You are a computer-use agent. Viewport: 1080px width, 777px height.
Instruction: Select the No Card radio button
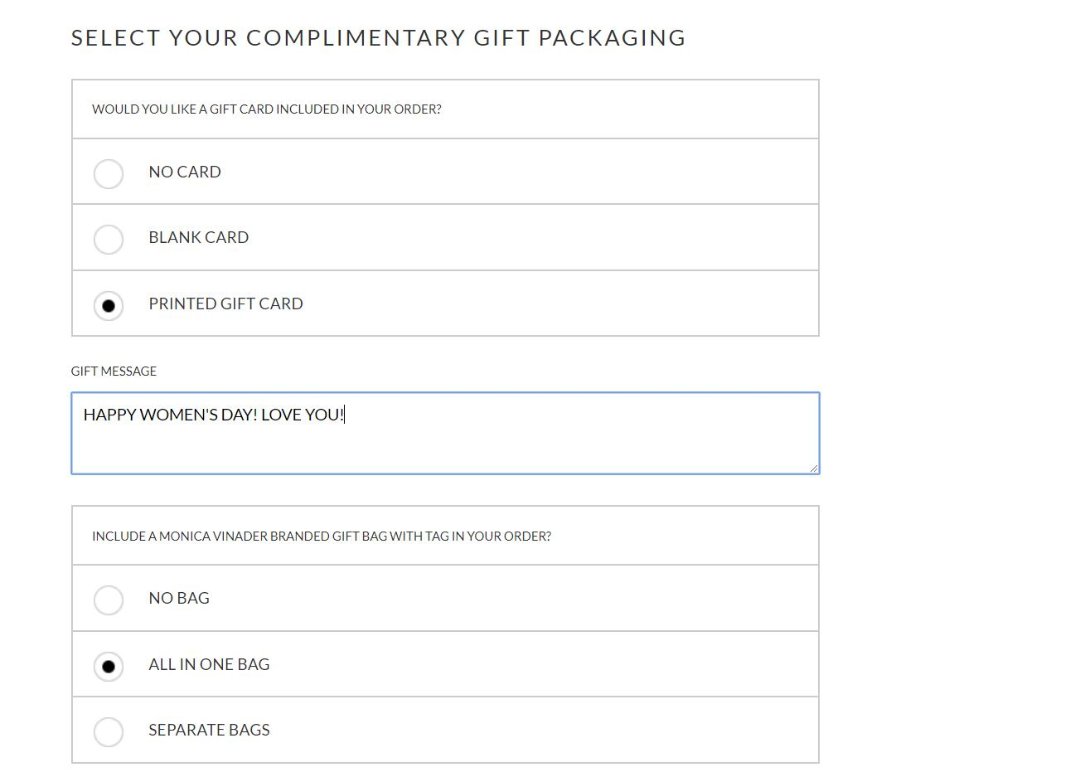pyautogui.click(x=108, y=173)
